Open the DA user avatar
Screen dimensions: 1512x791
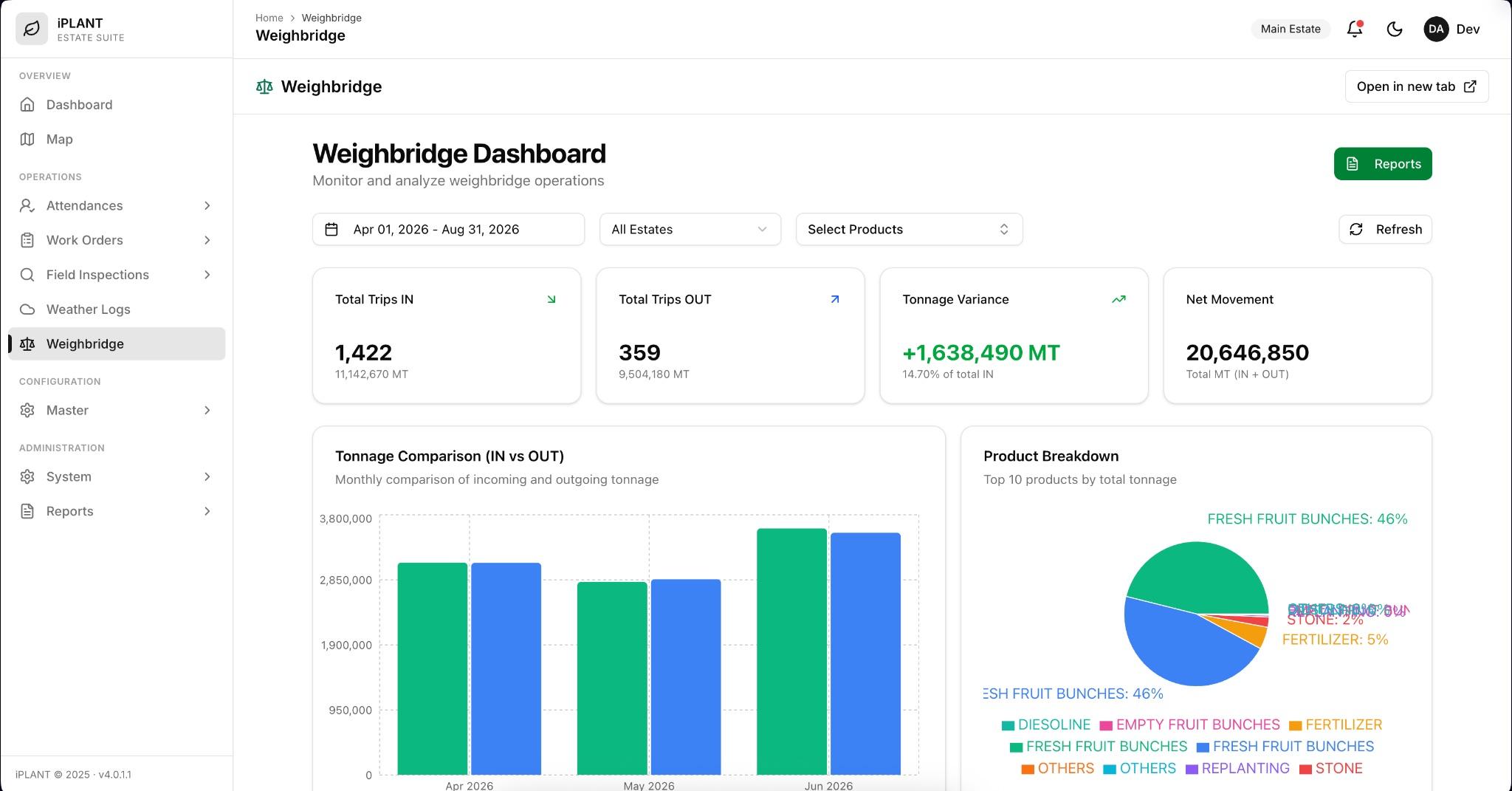pos(1436,29)
